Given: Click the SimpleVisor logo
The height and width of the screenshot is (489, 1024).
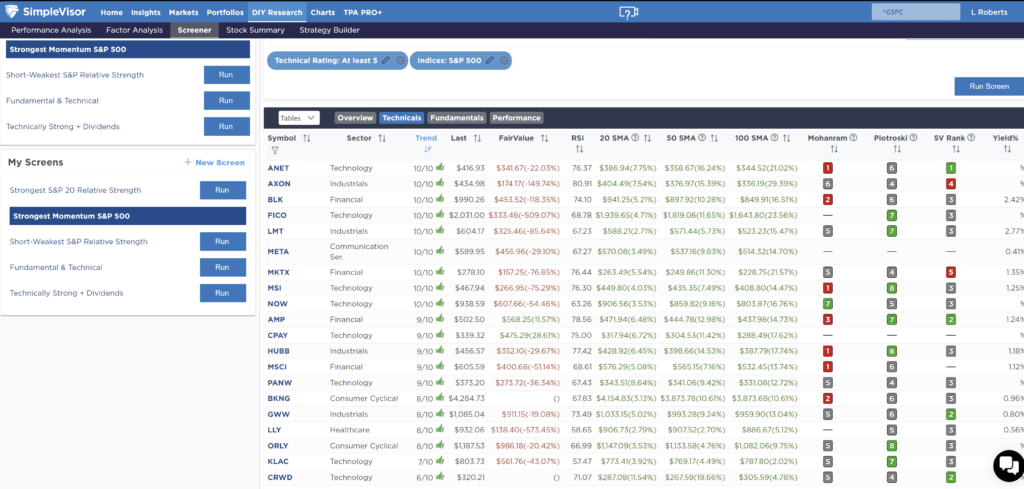Looking at the screenshot, I should click(x=48, y=12).
